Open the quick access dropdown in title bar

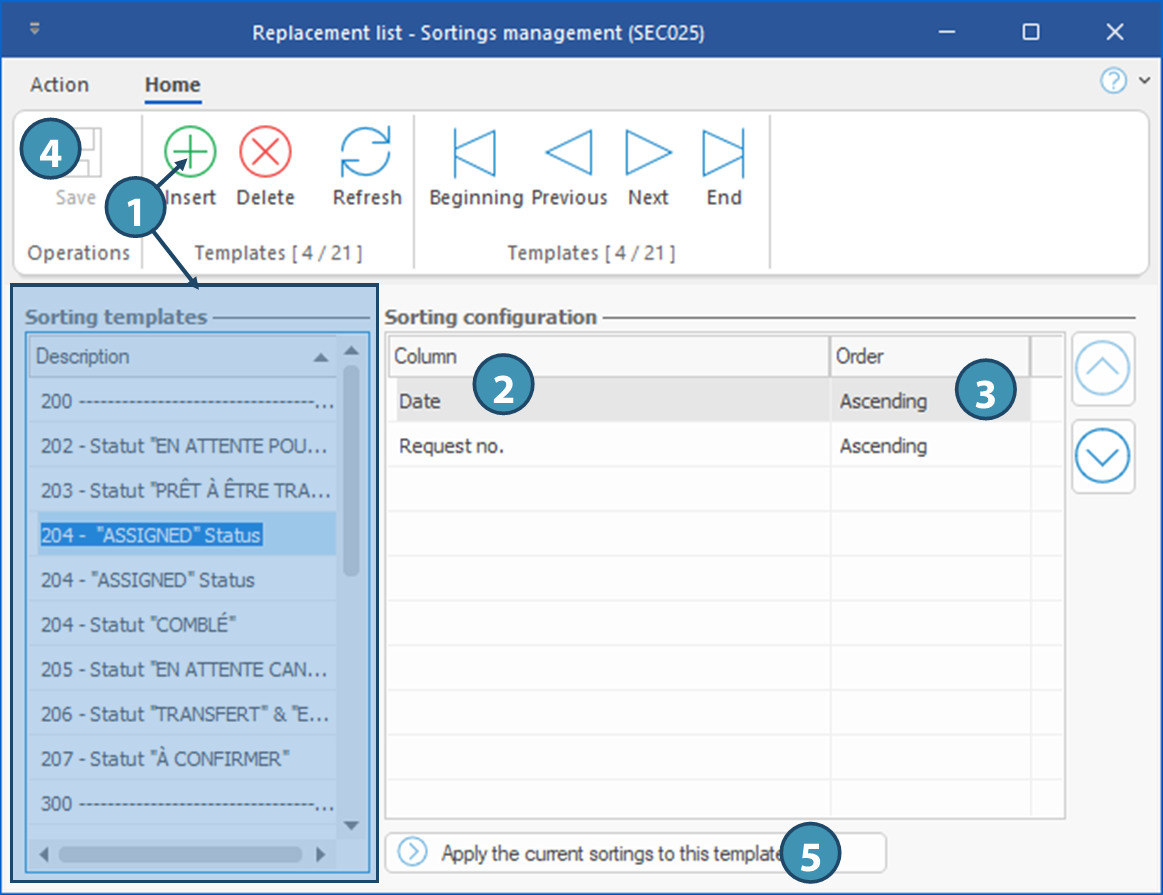[36, 29]
